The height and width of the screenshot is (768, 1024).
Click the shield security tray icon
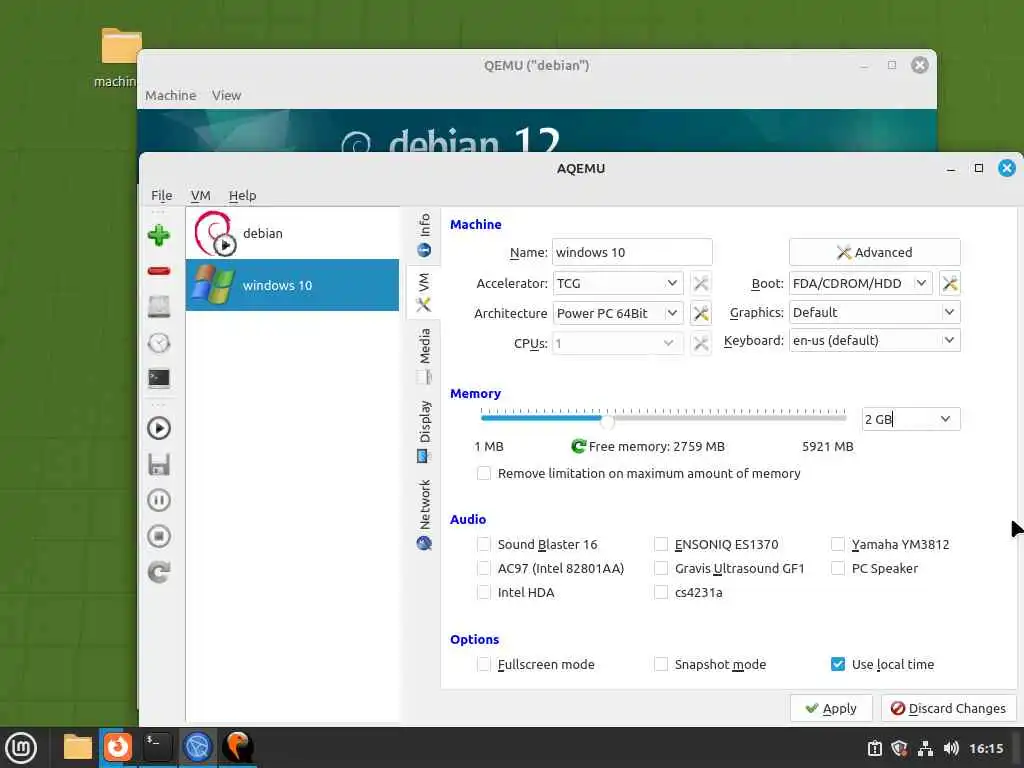[x=899, y=748]
